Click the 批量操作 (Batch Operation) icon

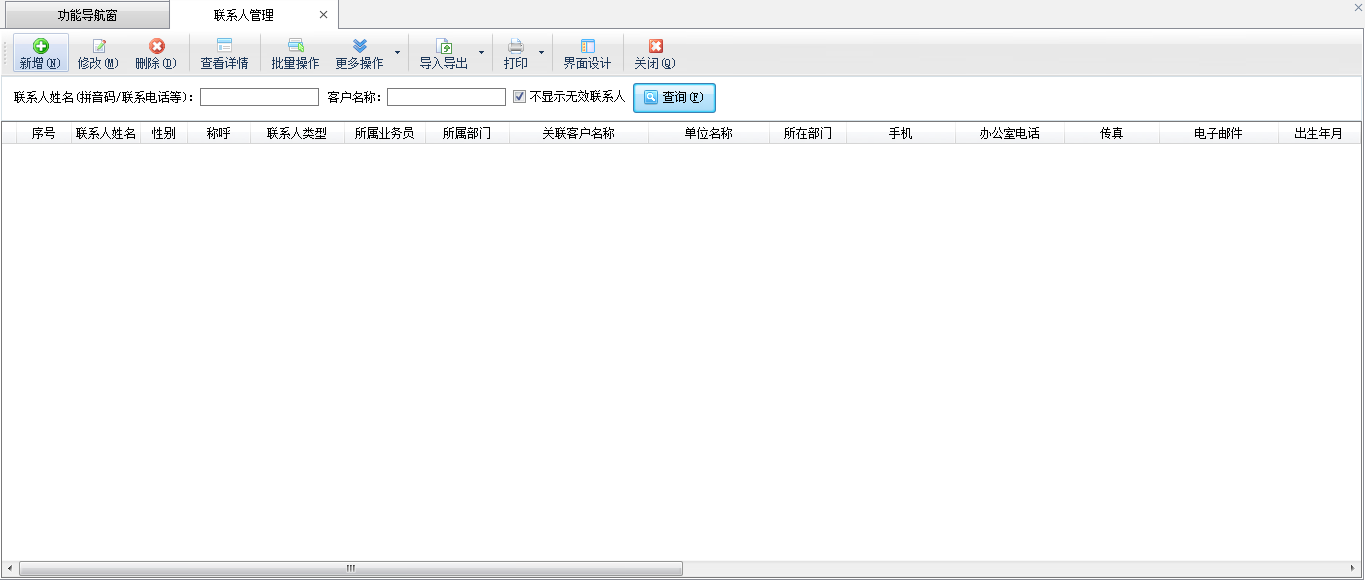[x=295, y=46]
